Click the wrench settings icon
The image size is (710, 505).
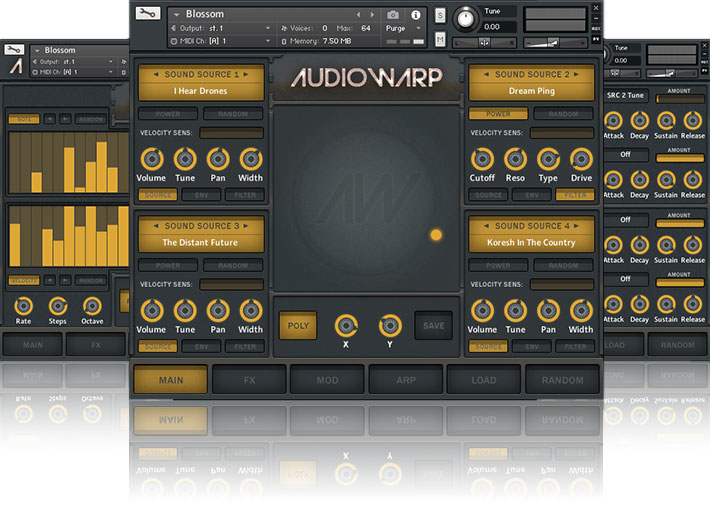point(148,14)
